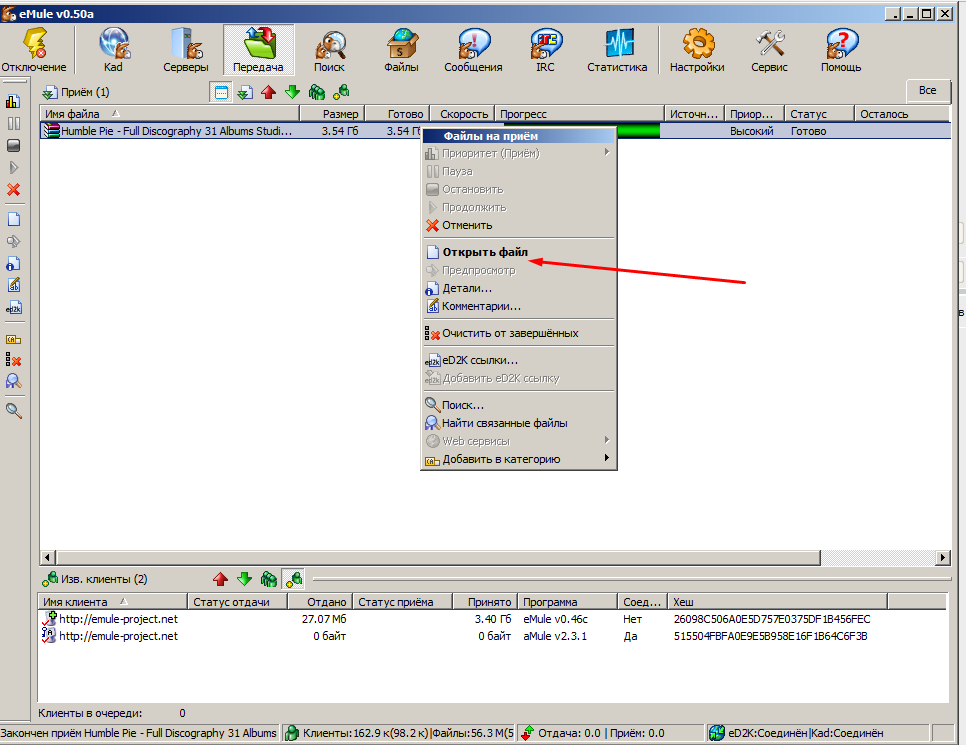Screen dimensions: 966x745
Task: Toggle red upload arrow in Изв. клиенты toolbar
Action: [221, 579]
